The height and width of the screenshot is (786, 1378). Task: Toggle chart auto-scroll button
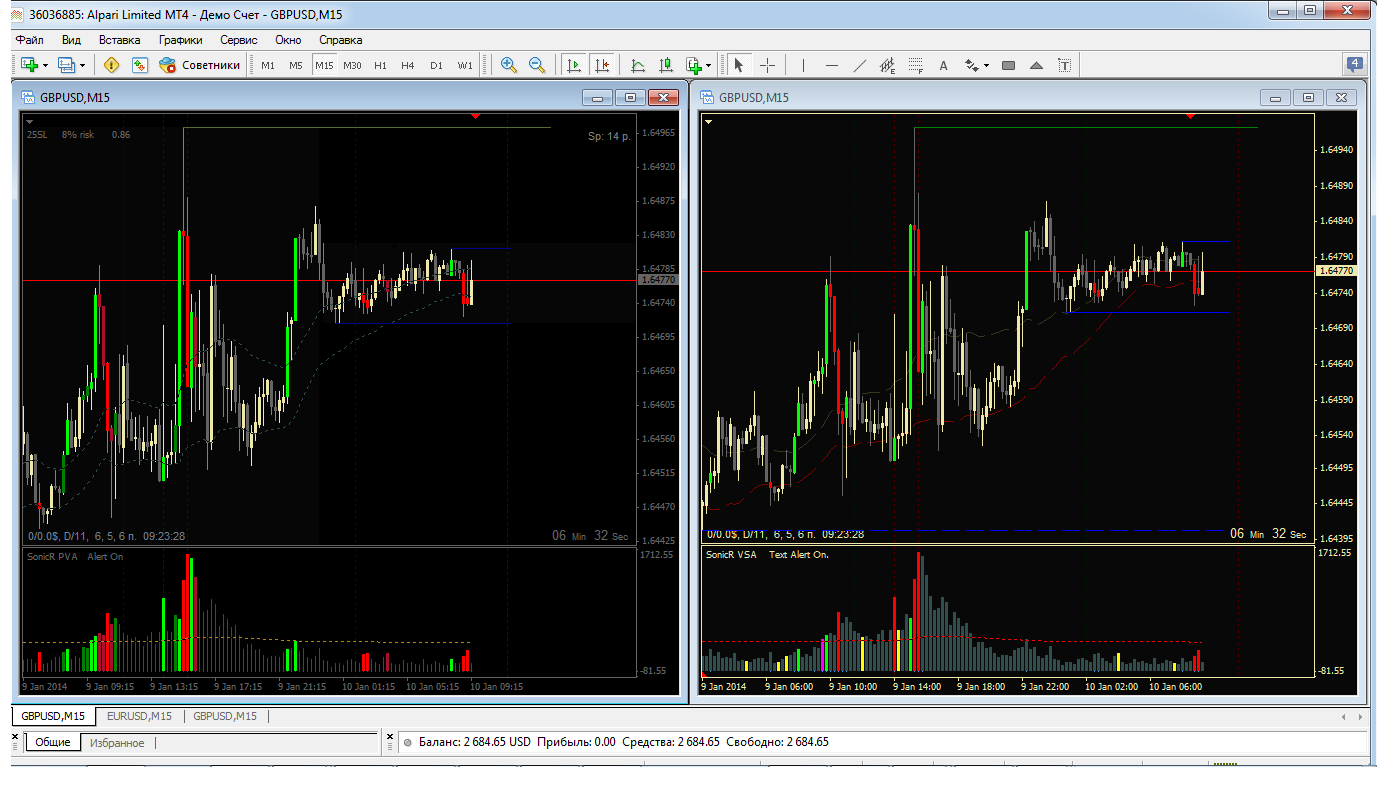[574, 65]
